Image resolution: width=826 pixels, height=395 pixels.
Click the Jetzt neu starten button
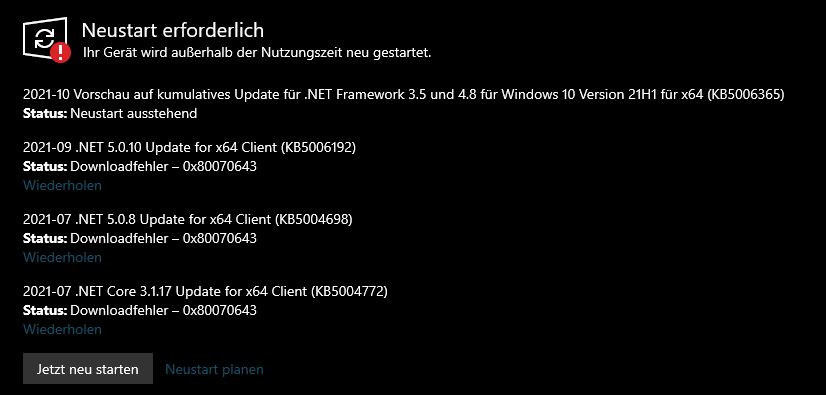(x=88, y=369)
